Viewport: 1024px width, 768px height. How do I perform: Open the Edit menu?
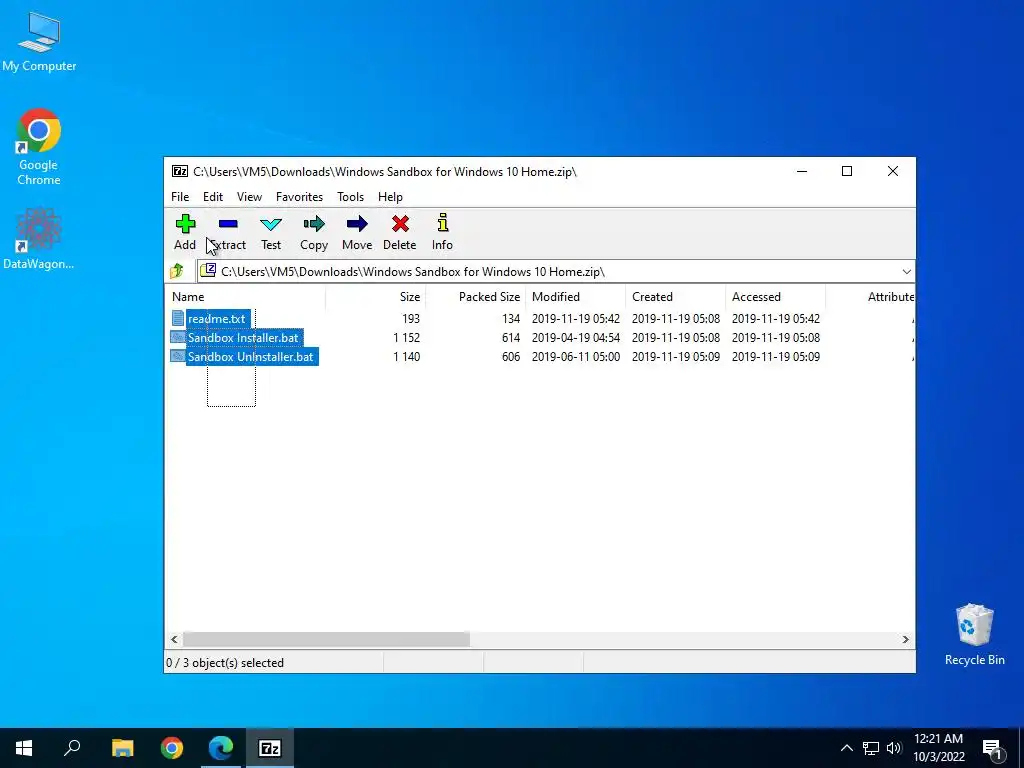coord(213,197)
